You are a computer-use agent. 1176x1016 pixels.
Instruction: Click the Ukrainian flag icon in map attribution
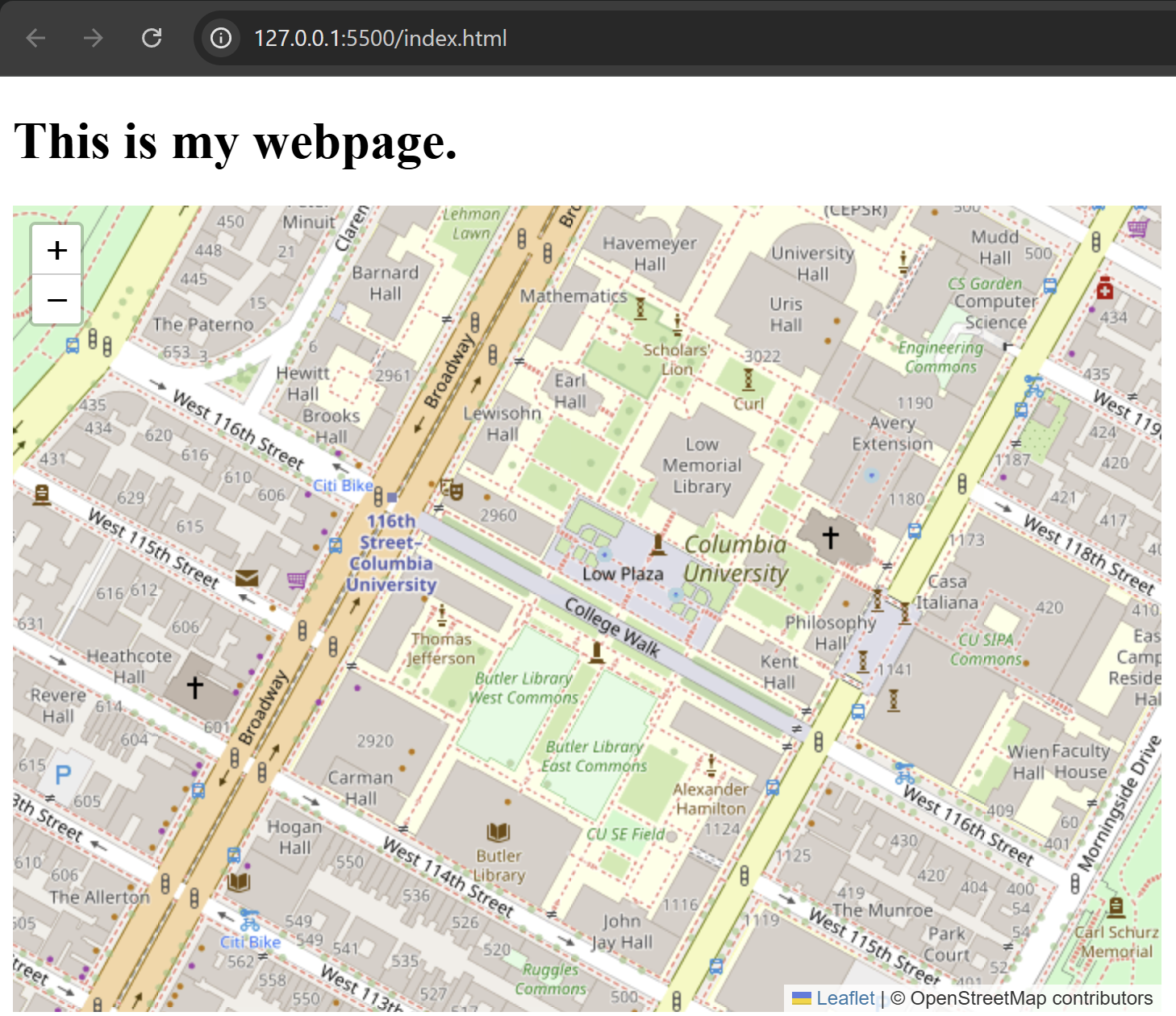[x=801, y=998]
